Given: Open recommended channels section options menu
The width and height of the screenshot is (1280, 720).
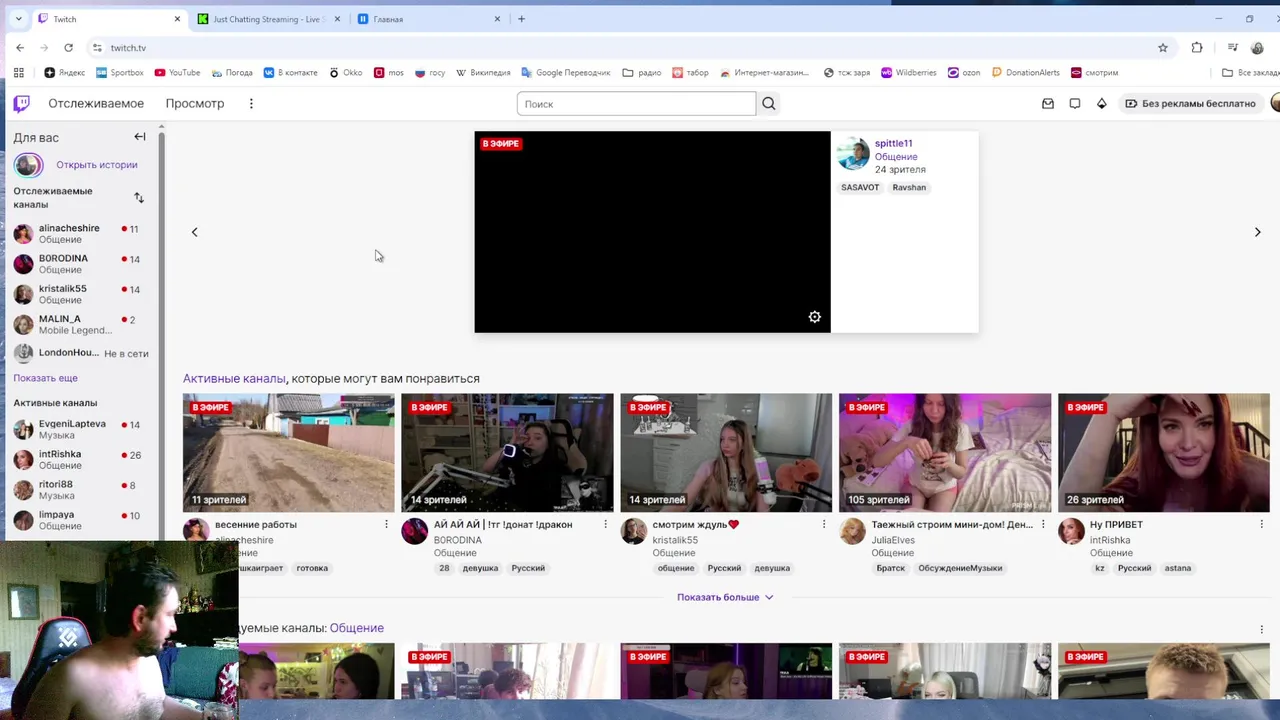Looking at the screenshot, I should tap(1262, 629).
